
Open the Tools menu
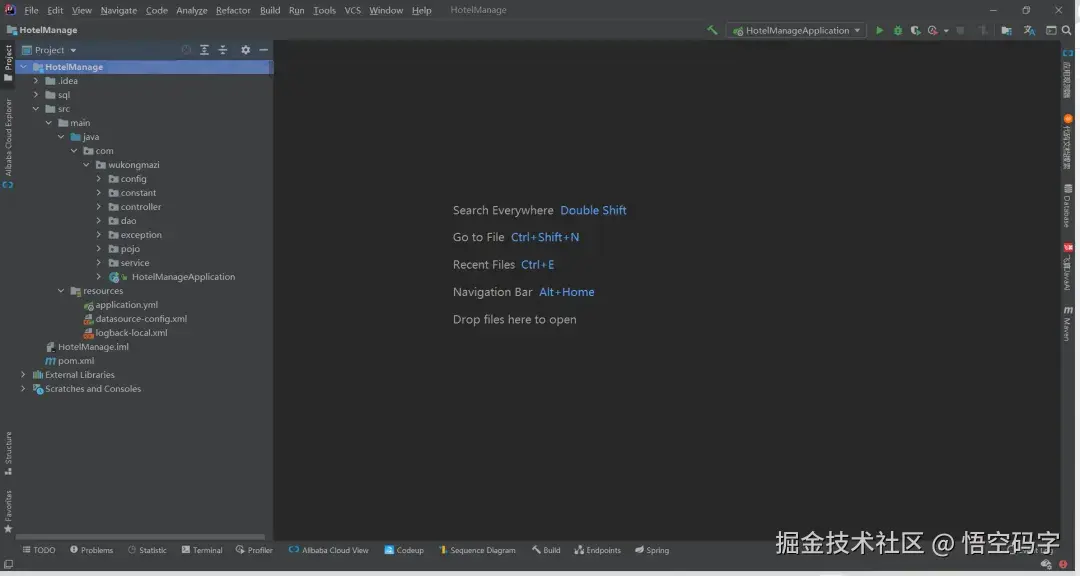pos(324,10)
